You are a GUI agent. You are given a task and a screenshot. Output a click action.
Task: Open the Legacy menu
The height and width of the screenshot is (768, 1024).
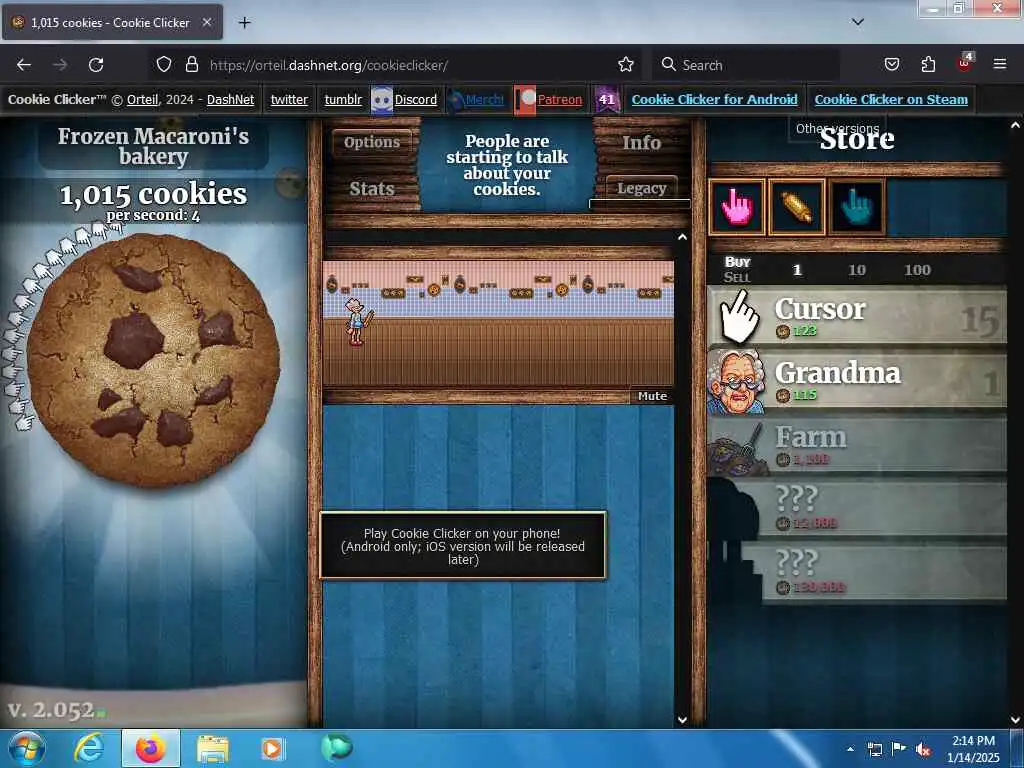click(641, 188)
